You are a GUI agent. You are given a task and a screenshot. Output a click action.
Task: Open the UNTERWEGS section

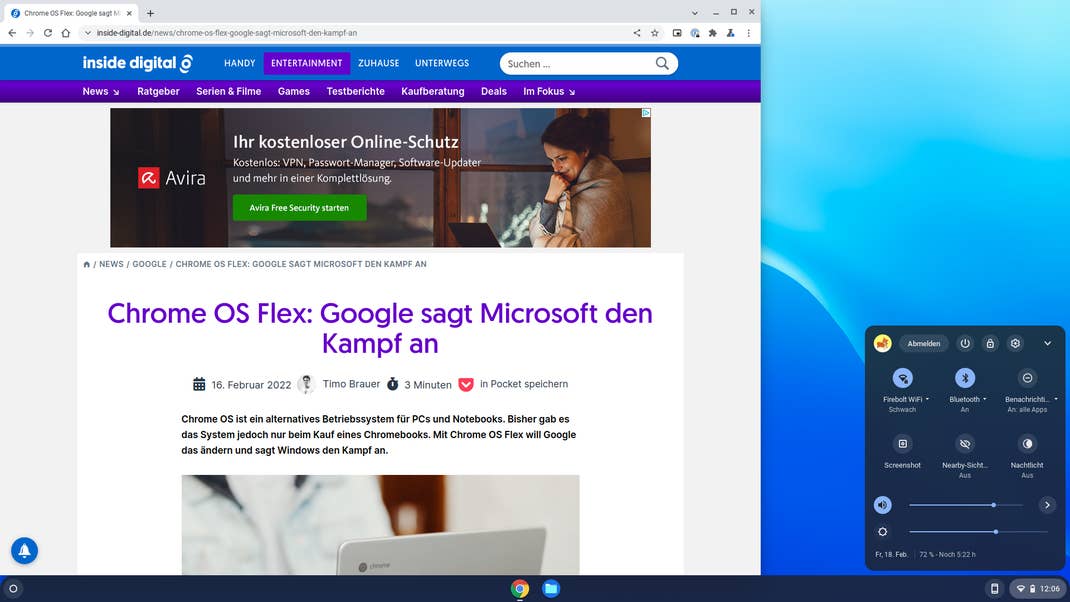pos(442,63)
